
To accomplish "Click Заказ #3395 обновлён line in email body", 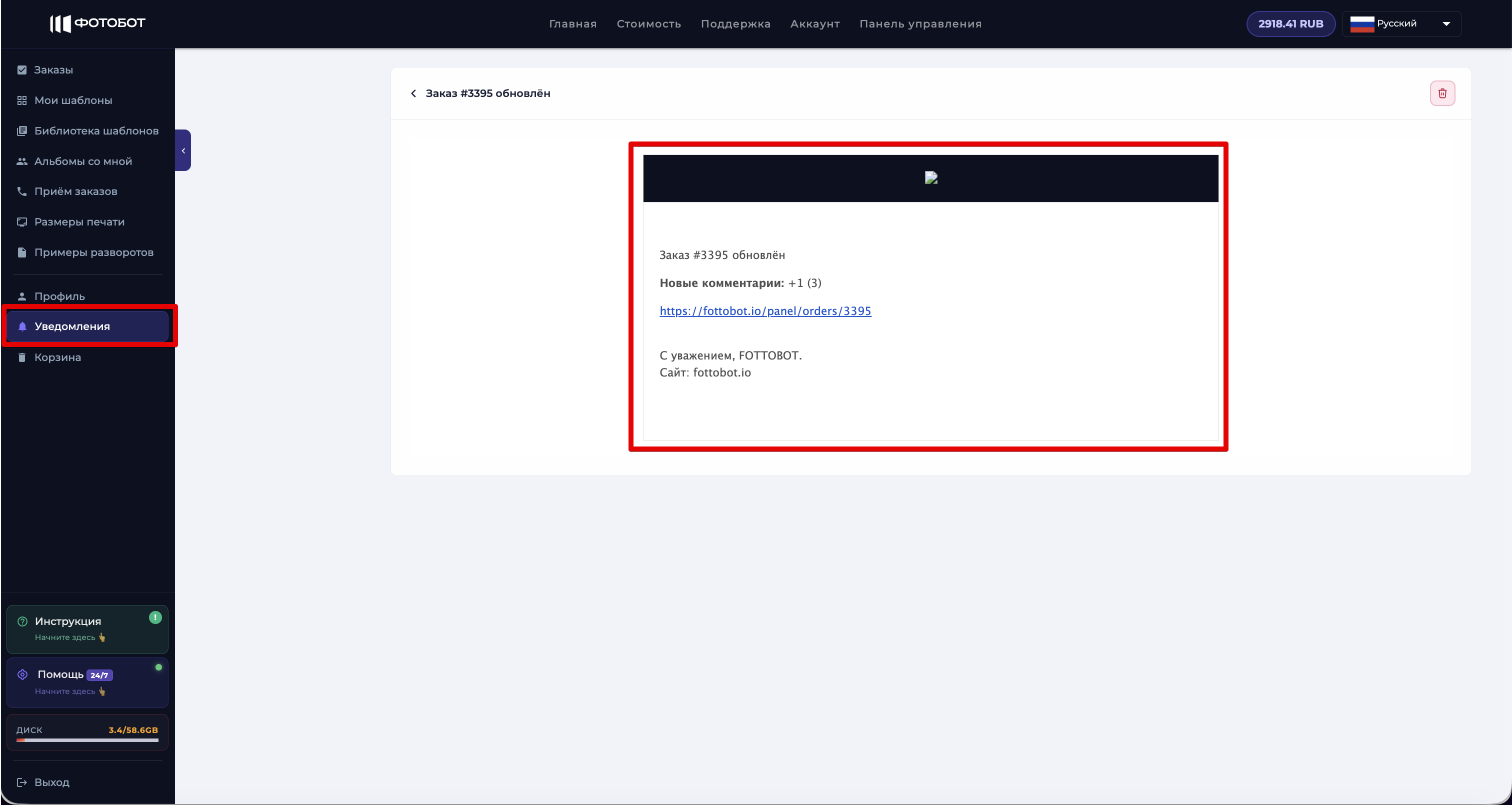I will click(722, 255).
